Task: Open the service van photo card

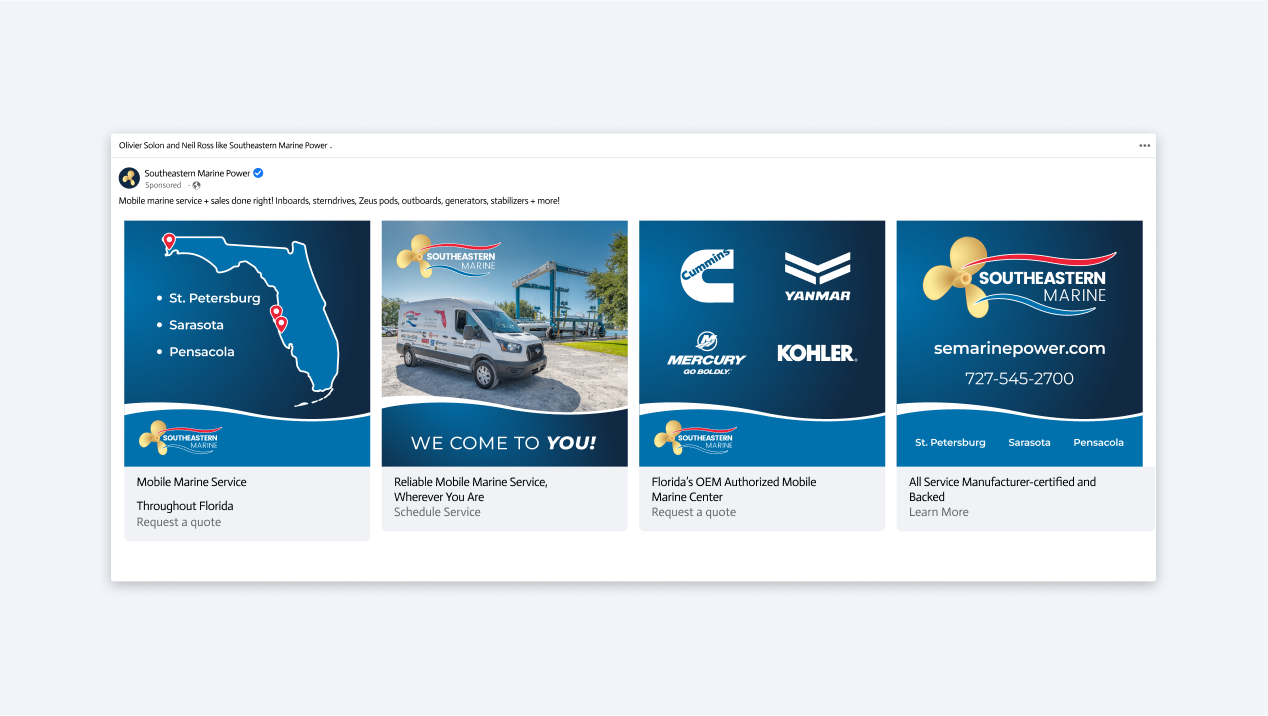Action: (504, 320)
